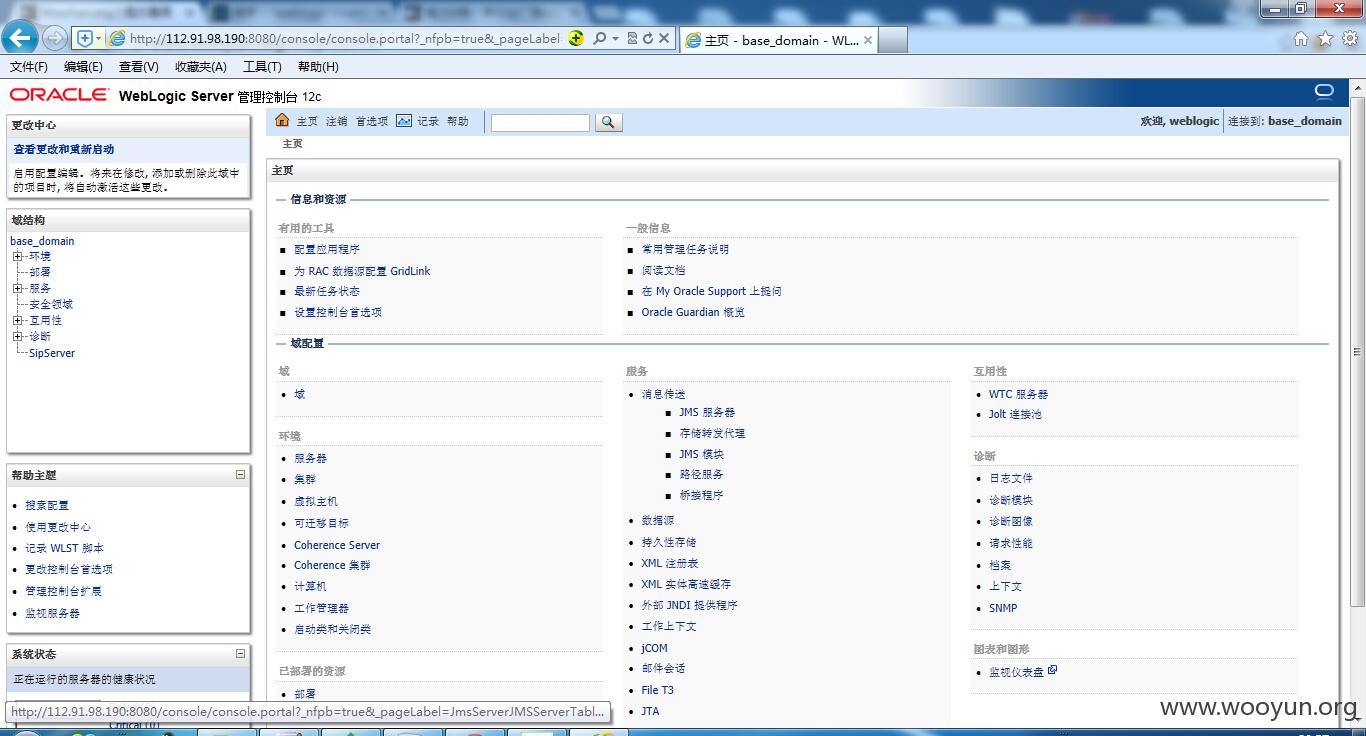Open the 监视服务器 help topic
The image size is (1366, 736).
tap(53, 613)
